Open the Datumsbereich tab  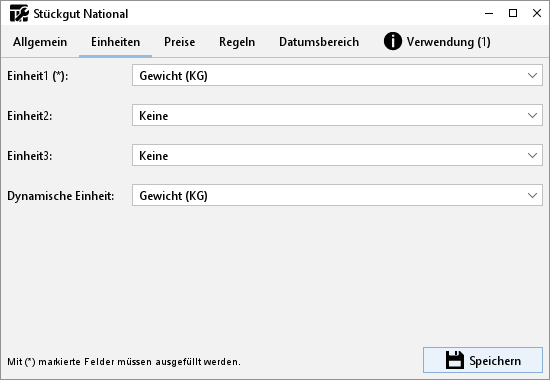tap(319, 42)
